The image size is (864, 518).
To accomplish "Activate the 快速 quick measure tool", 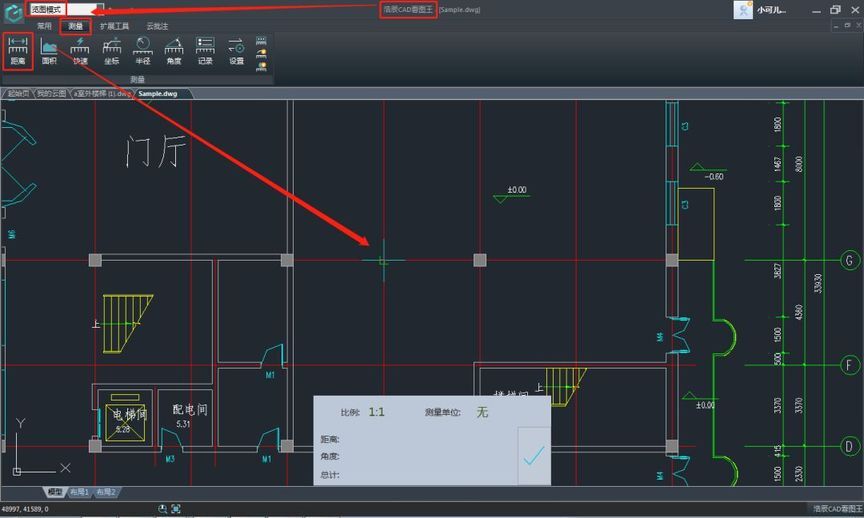I will pyautogui.click(x=80, y=50).
